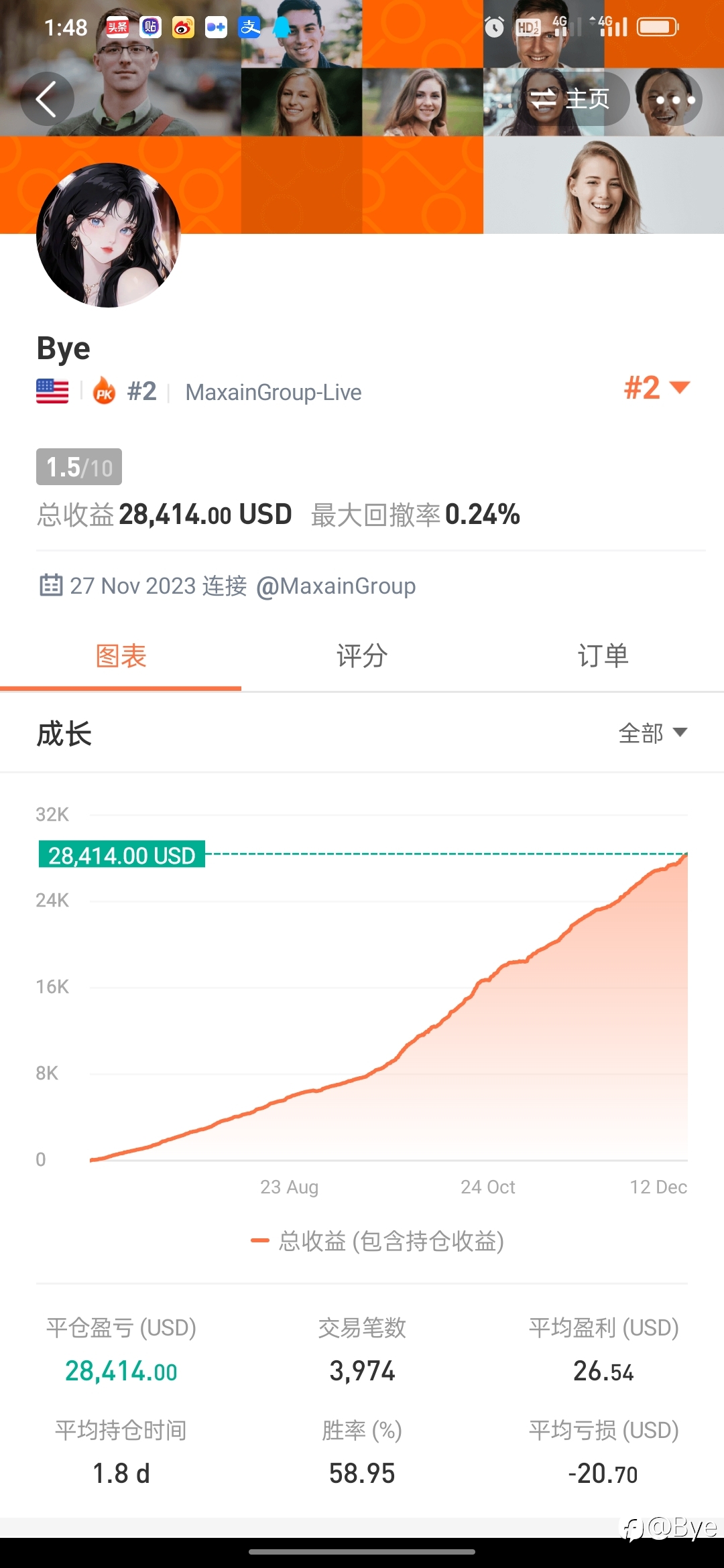724x1568 pixels.
Task: Tap the calendar icon beside 27 Nov 2023
Action: (x=51, y=585)
